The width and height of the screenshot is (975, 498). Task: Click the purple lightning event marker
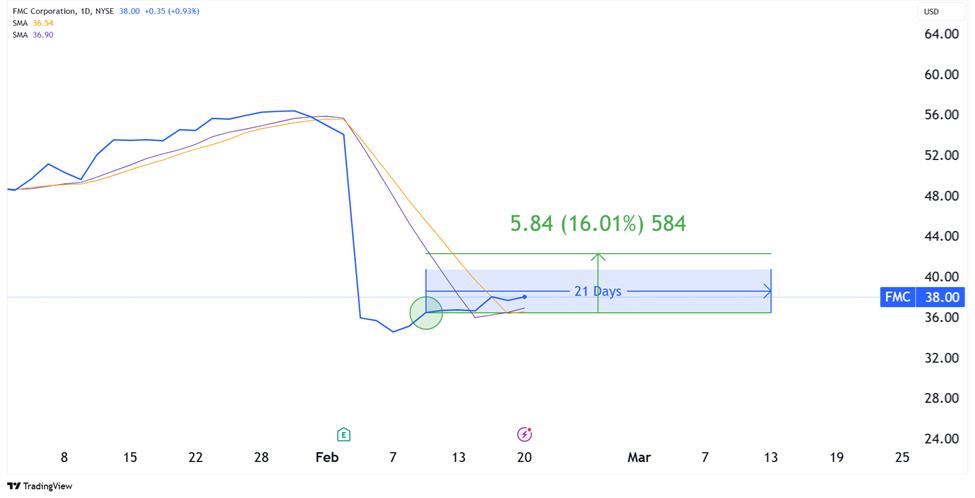pos(524,434)
